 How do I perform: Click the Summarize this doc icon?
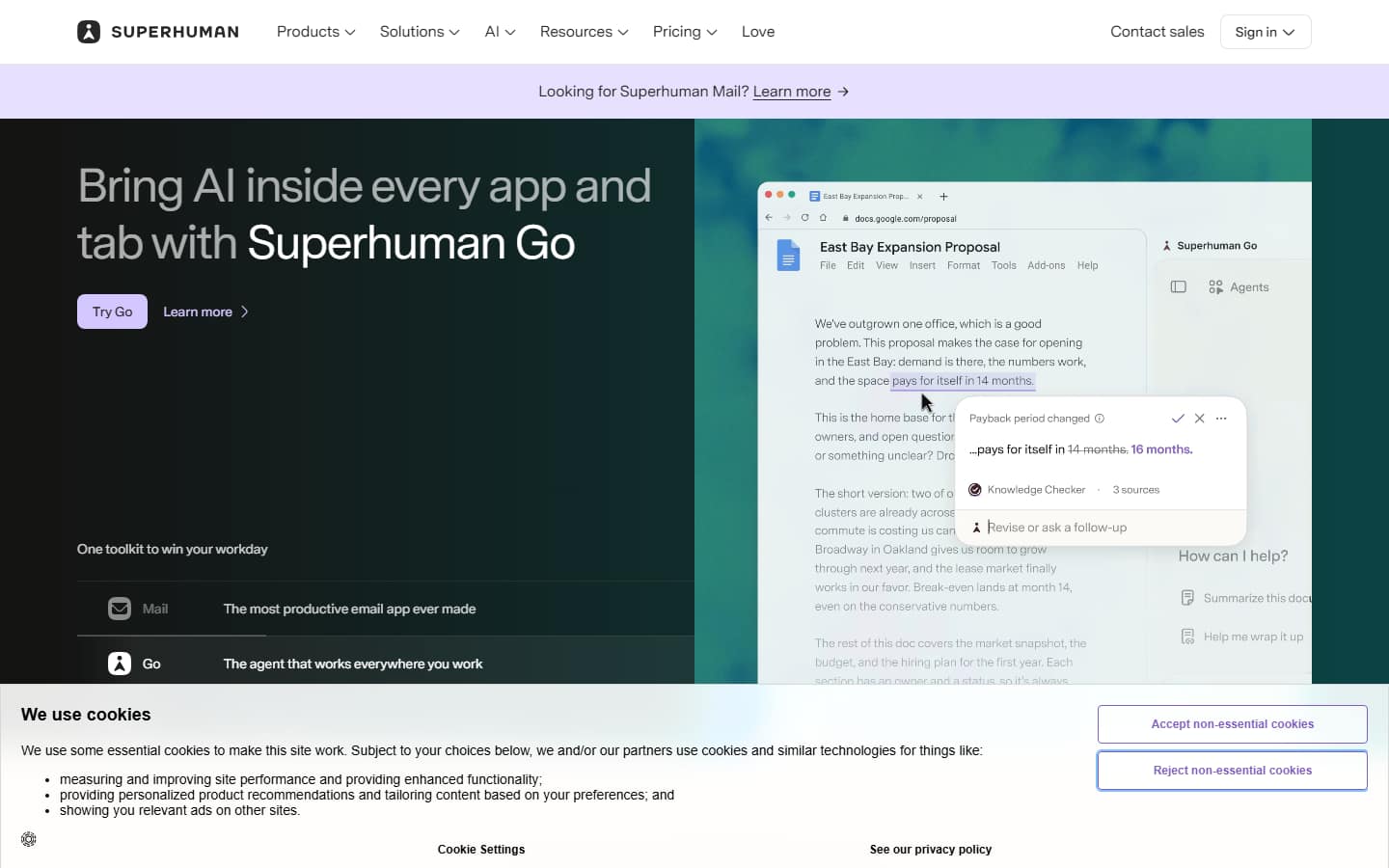(x=1188, y=598)
